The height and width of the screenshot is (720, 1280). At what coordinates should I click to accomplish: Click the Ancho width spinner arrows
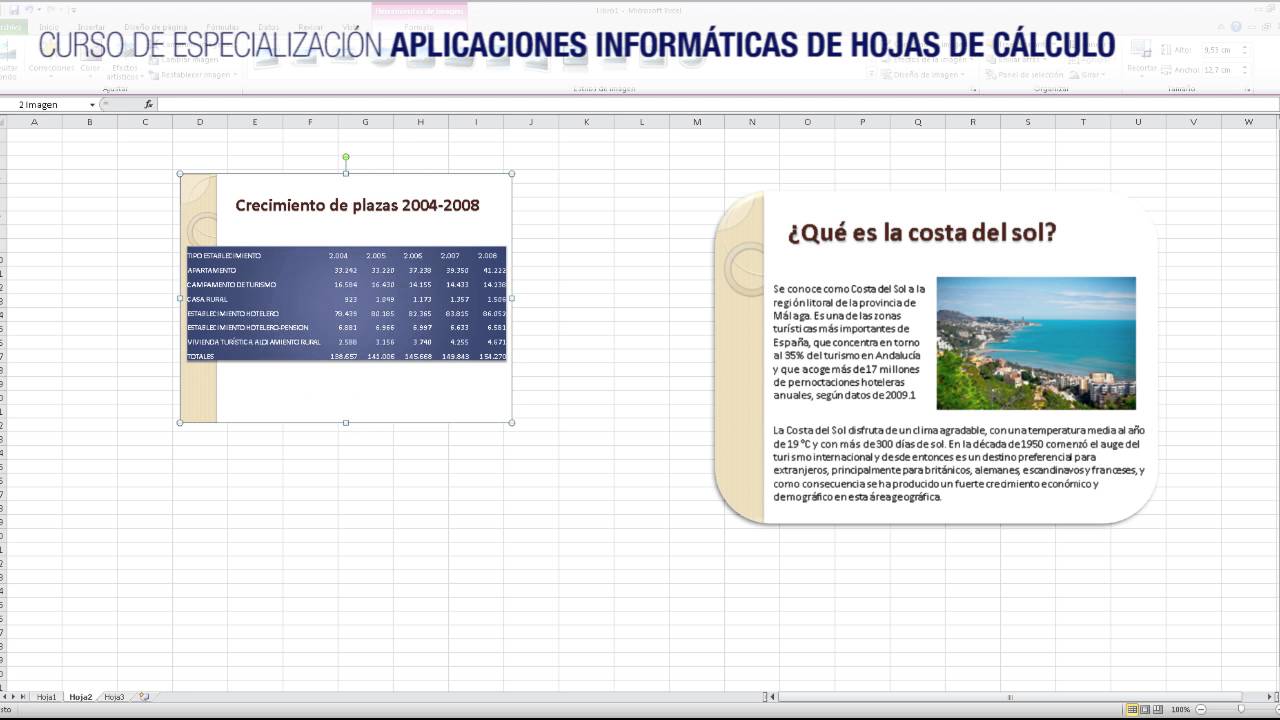(x=1245, y=70)
